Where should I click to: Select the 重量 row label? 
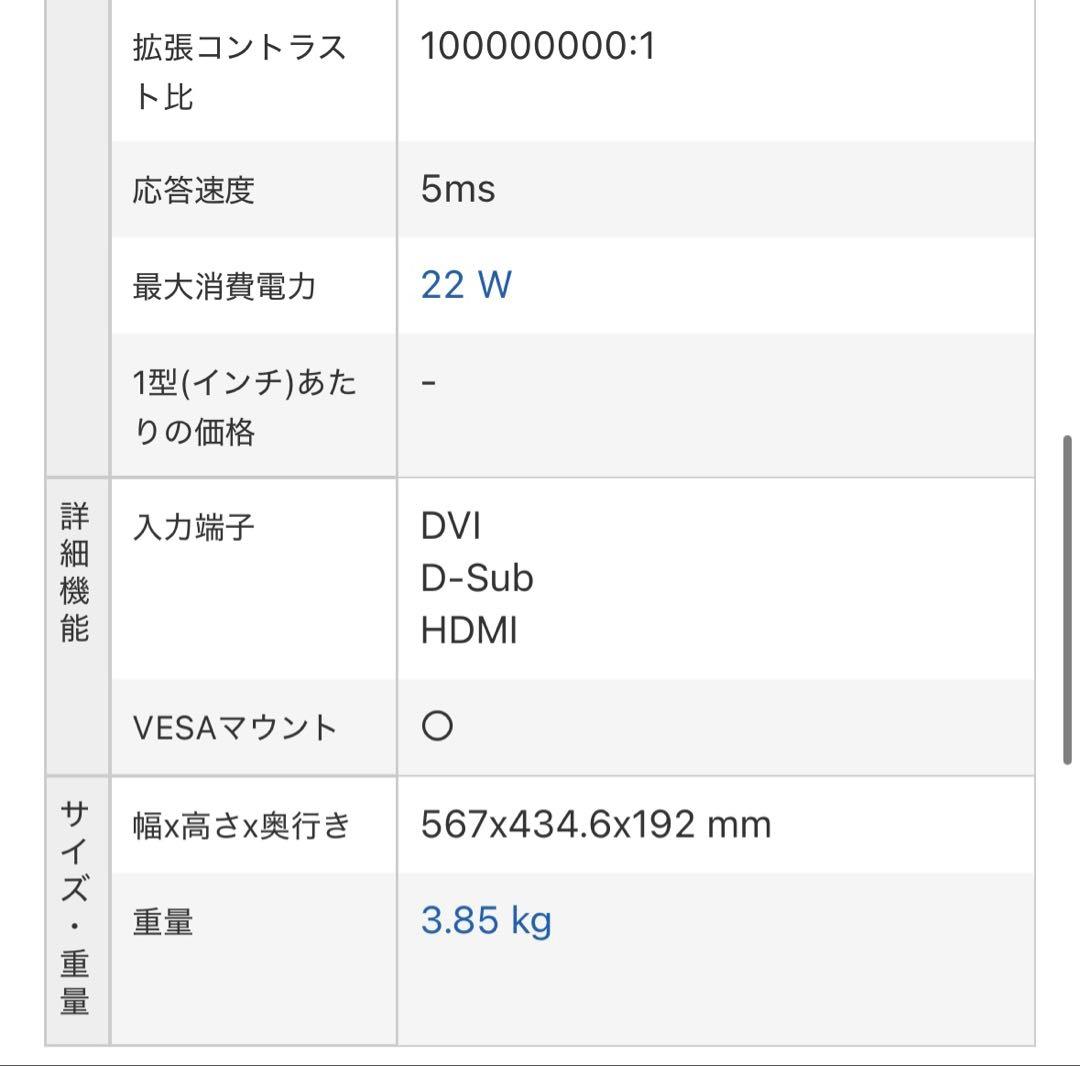point(163,922)
